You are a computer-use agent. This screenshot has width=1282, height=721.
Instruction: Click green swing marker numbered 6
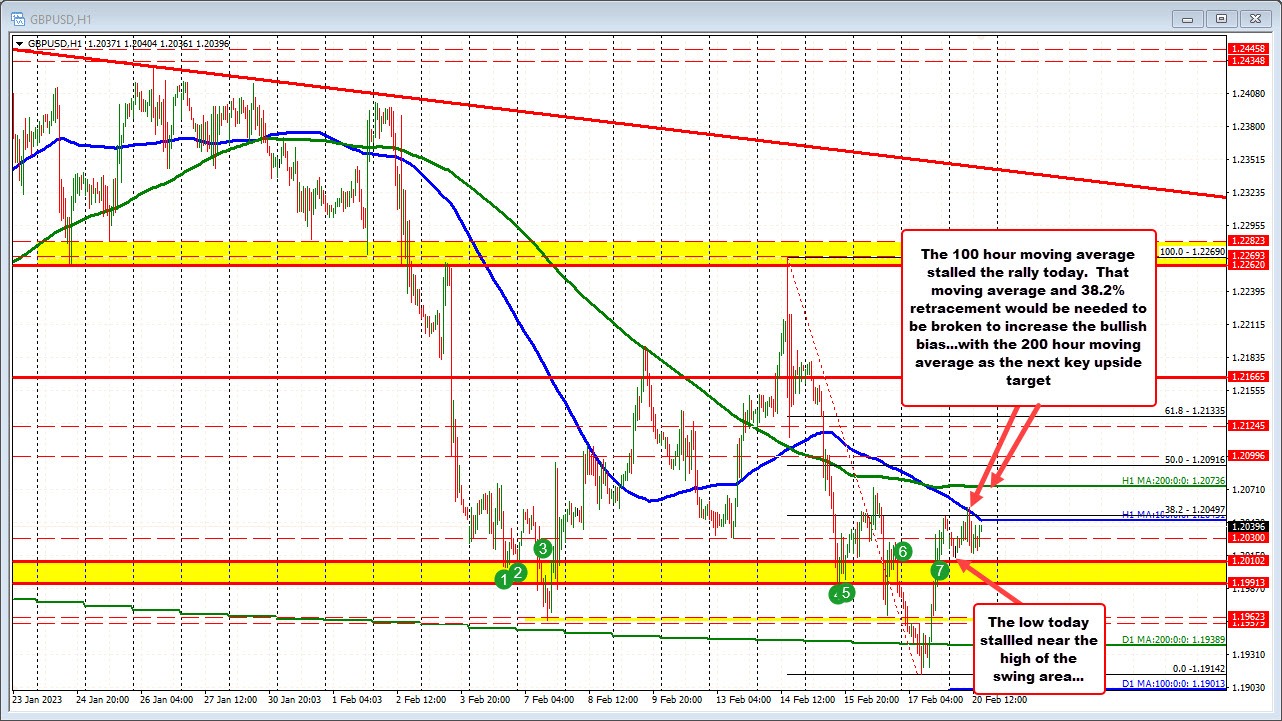click(902, 550)
